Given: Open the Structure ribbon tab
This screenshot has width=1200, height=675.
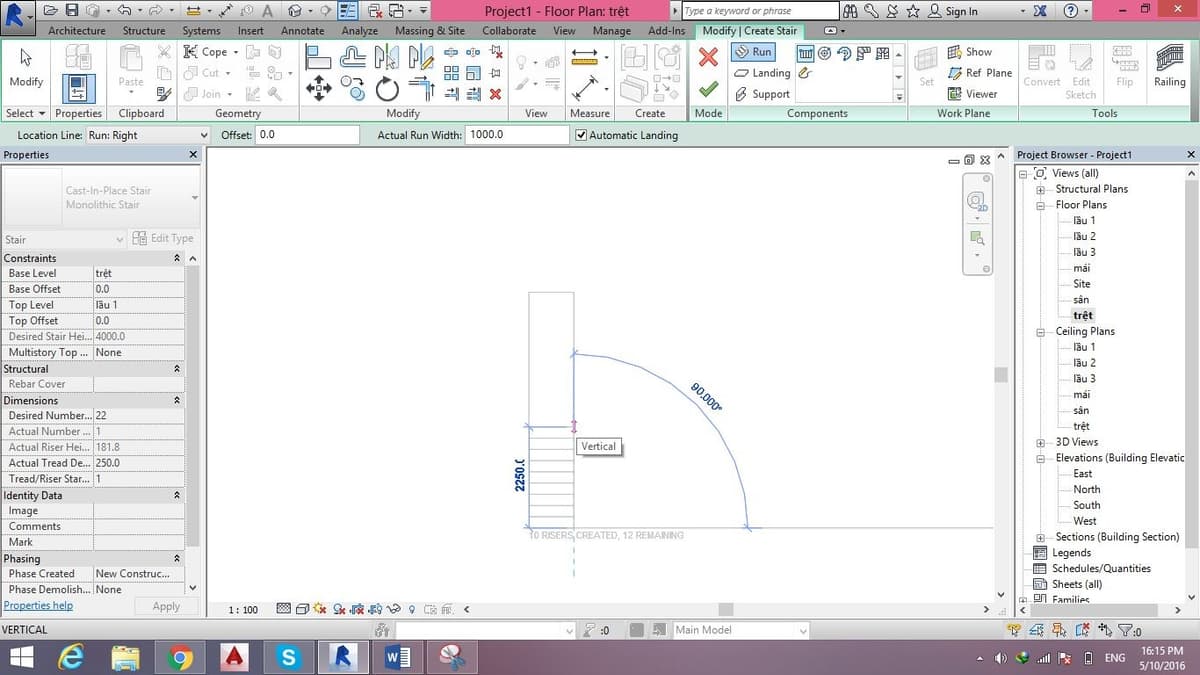Looking at the screenshot, I should (x=144, y=31).
